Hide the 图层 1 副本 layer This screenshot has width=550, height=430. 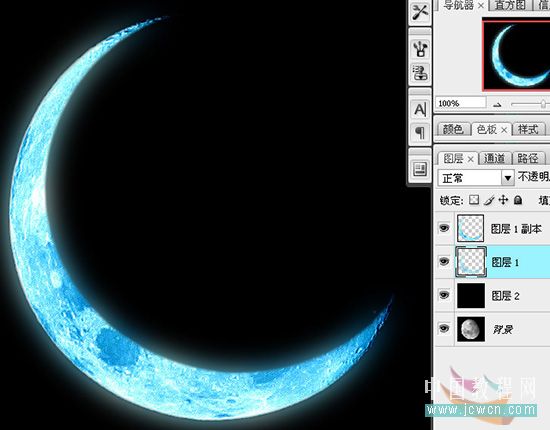coord(444,228)
